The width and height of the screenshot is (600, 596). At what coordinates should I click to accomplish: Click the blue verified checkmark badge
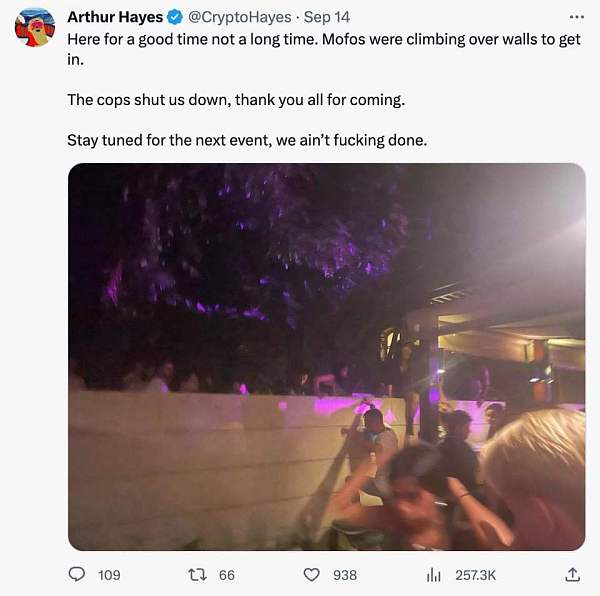(173, 17)
